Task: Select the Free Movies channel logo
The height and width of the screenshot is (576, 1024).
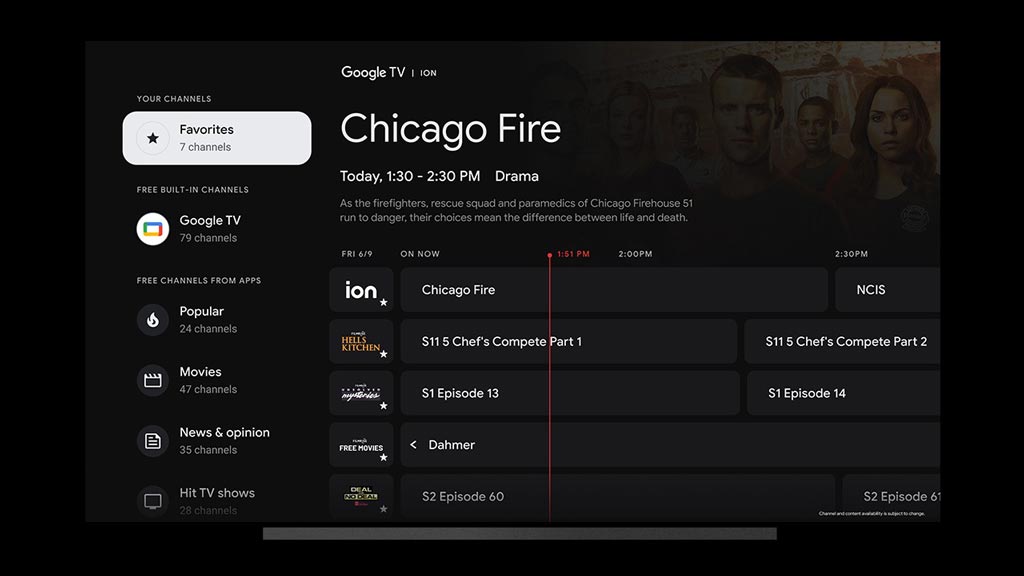Action: coord(360,445)
